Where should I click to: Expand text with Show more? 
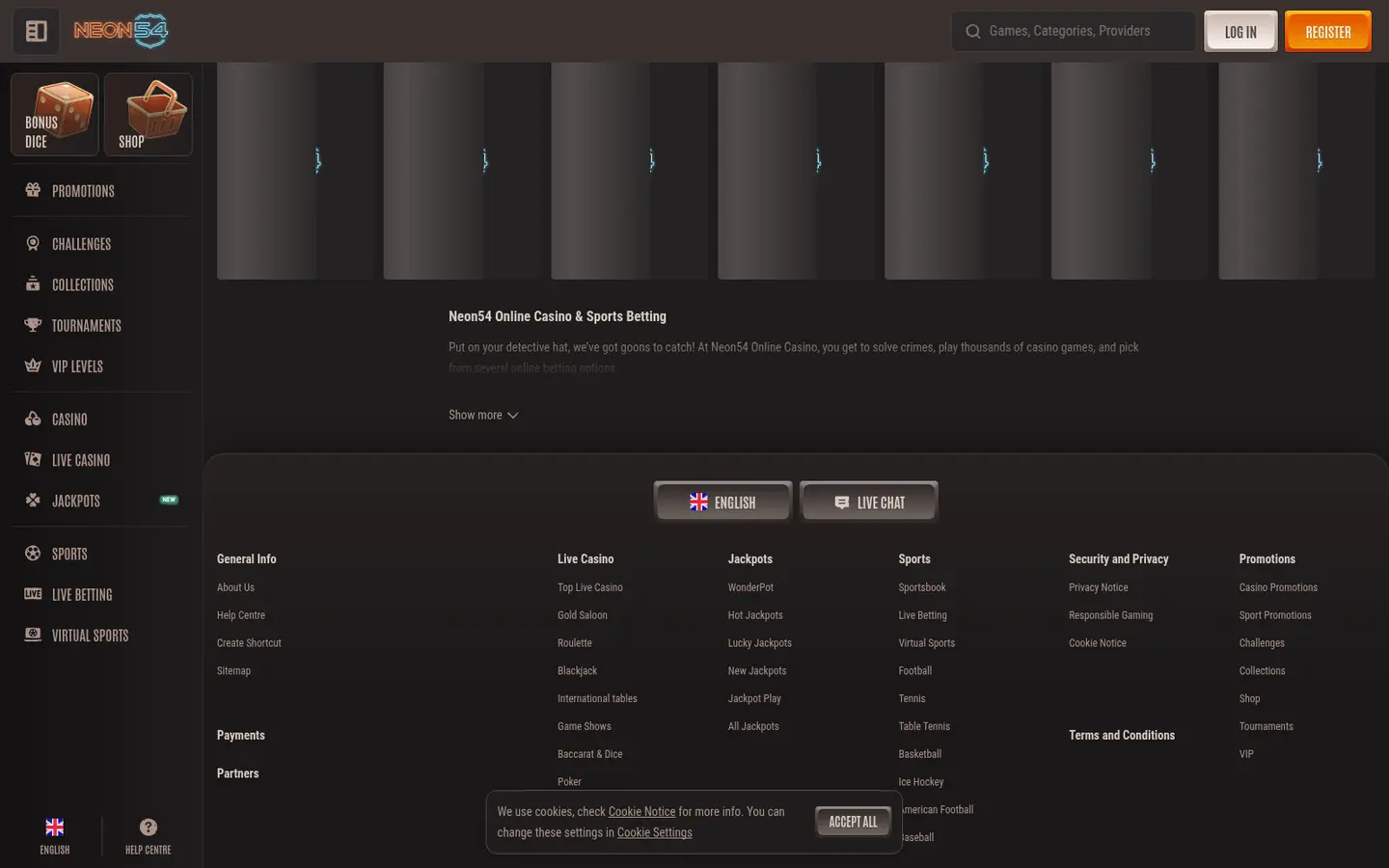[483, 415]
